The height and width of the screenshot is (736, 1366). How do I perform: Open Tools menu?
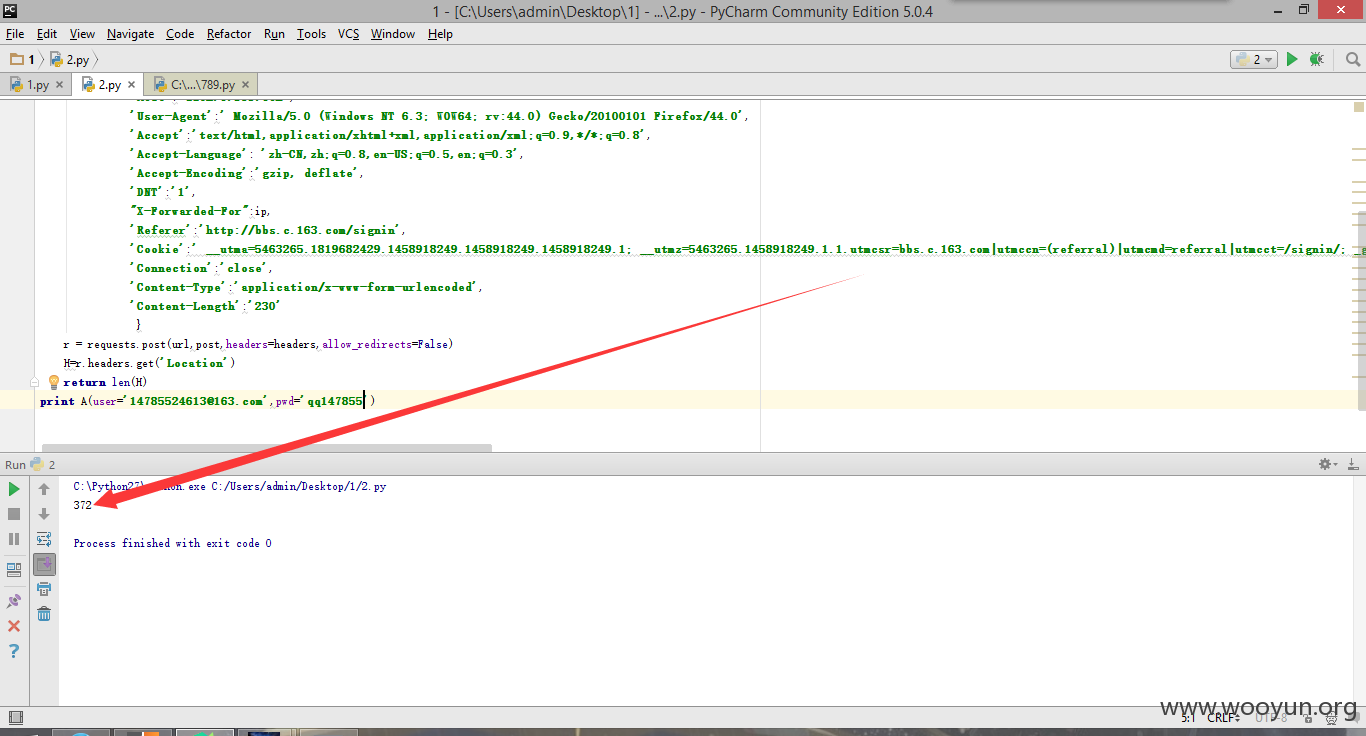click(x=311, y=34)
